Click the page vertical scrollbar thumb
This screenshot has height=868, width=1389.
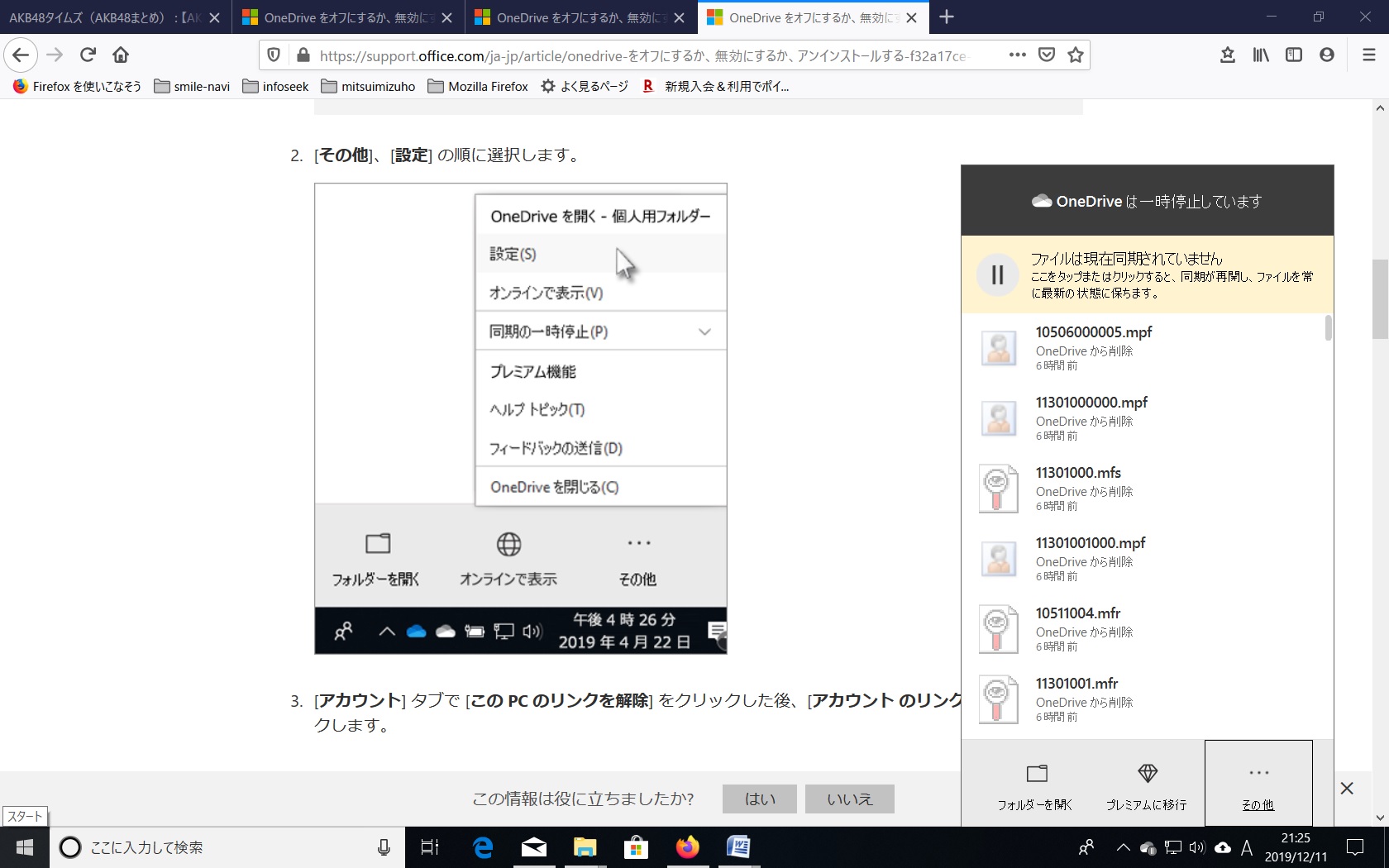click(x=1380, y=299)
